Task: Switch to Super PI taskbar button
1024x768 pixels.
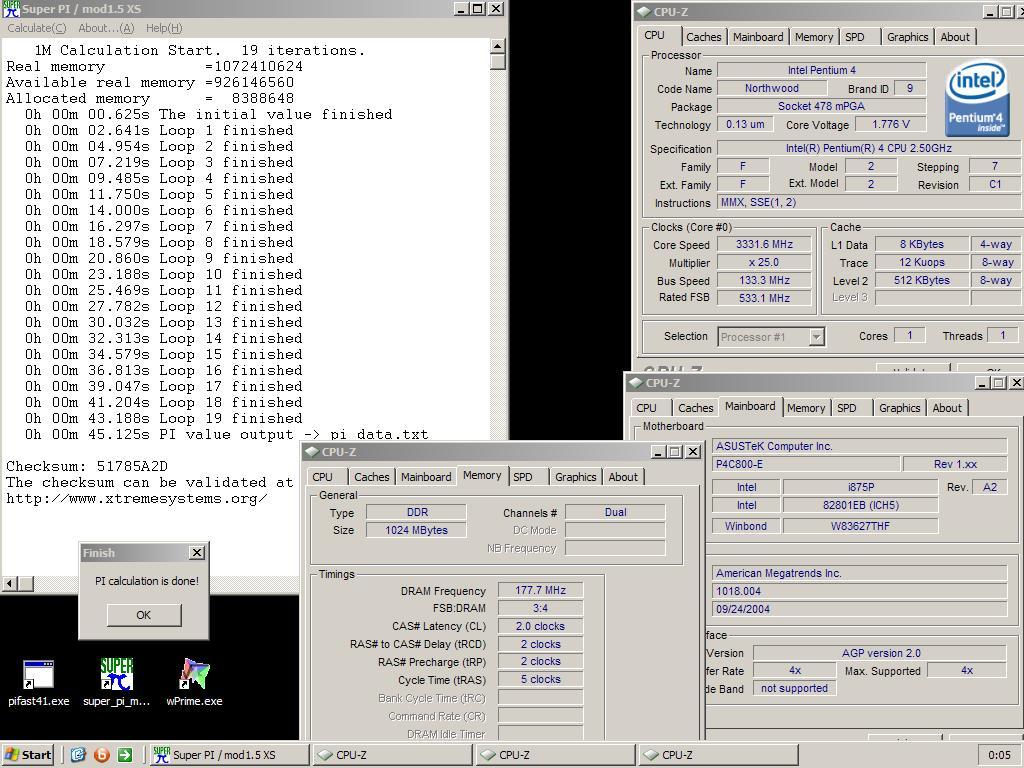Action: coord(229,755)
